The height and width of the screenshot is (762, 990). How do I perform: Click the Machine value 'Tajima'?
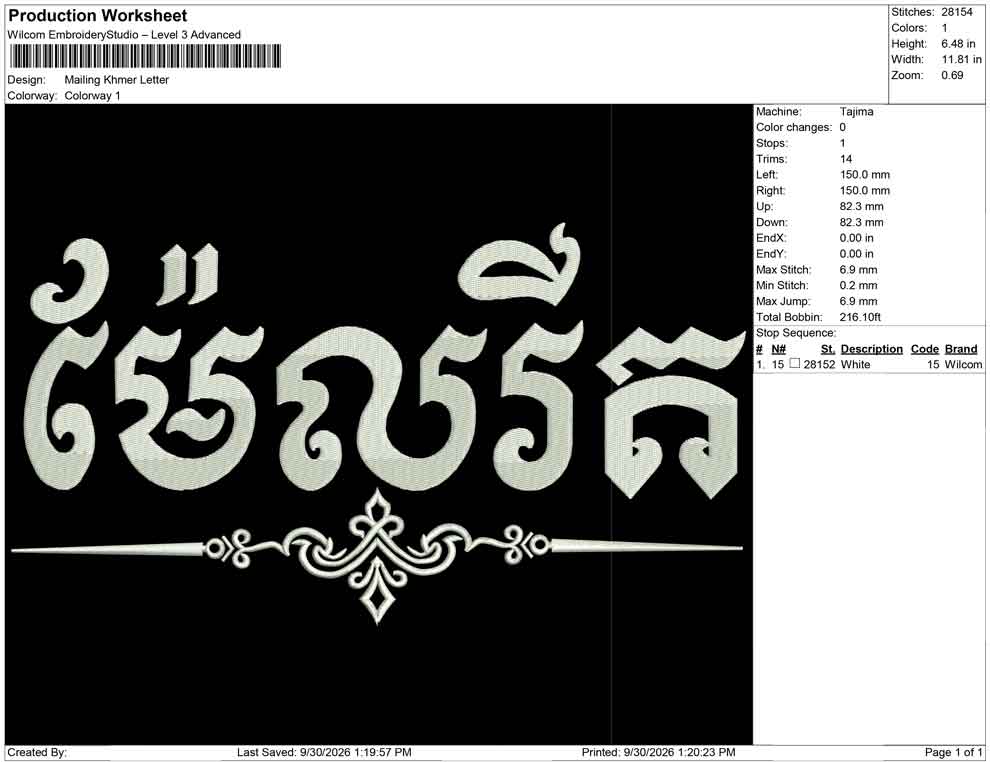(857, 112)
